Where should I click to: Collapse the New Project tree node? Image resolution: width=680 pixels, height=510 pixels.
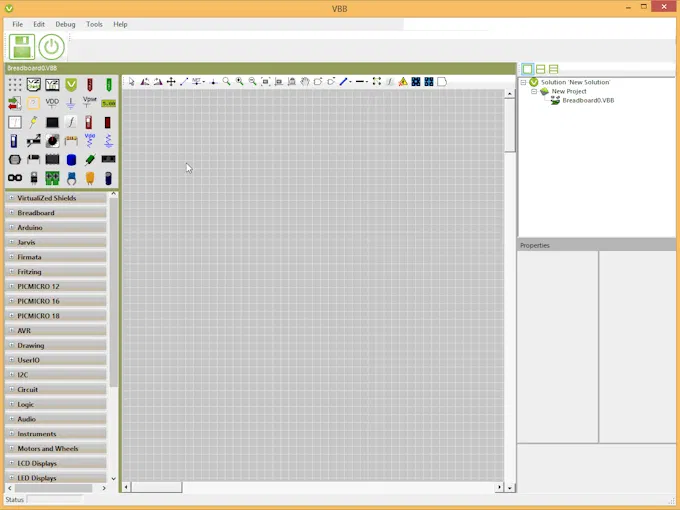(534, 91)
